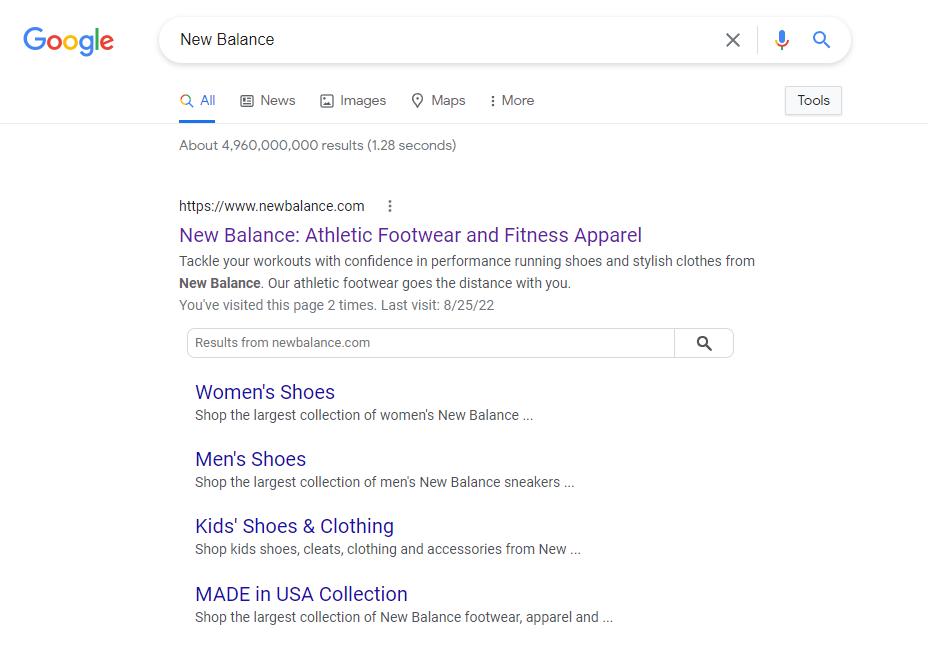Open the Men's Shoes link
928x672 pixels.
point(250,459)
